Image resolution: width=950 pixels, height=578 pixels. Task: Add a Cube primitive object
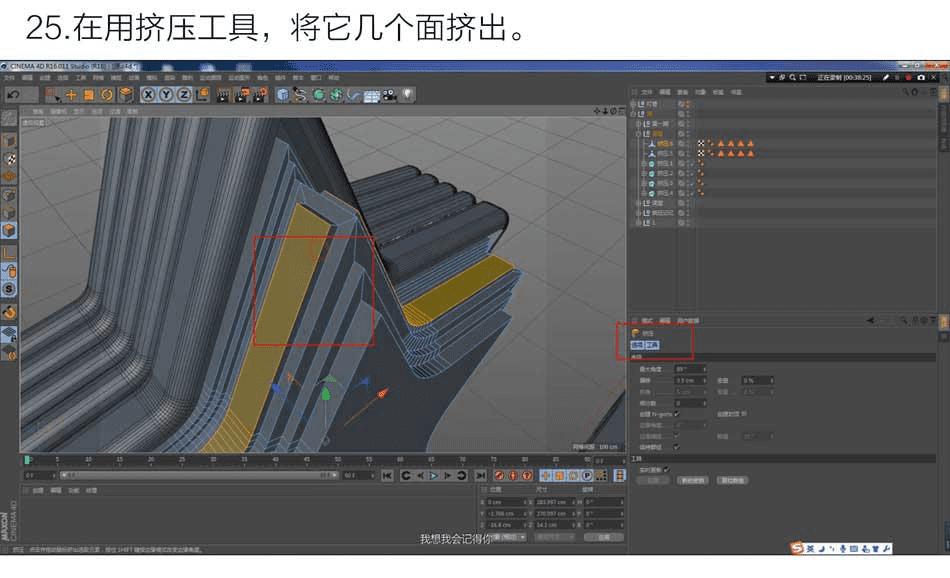click(282, 95)
